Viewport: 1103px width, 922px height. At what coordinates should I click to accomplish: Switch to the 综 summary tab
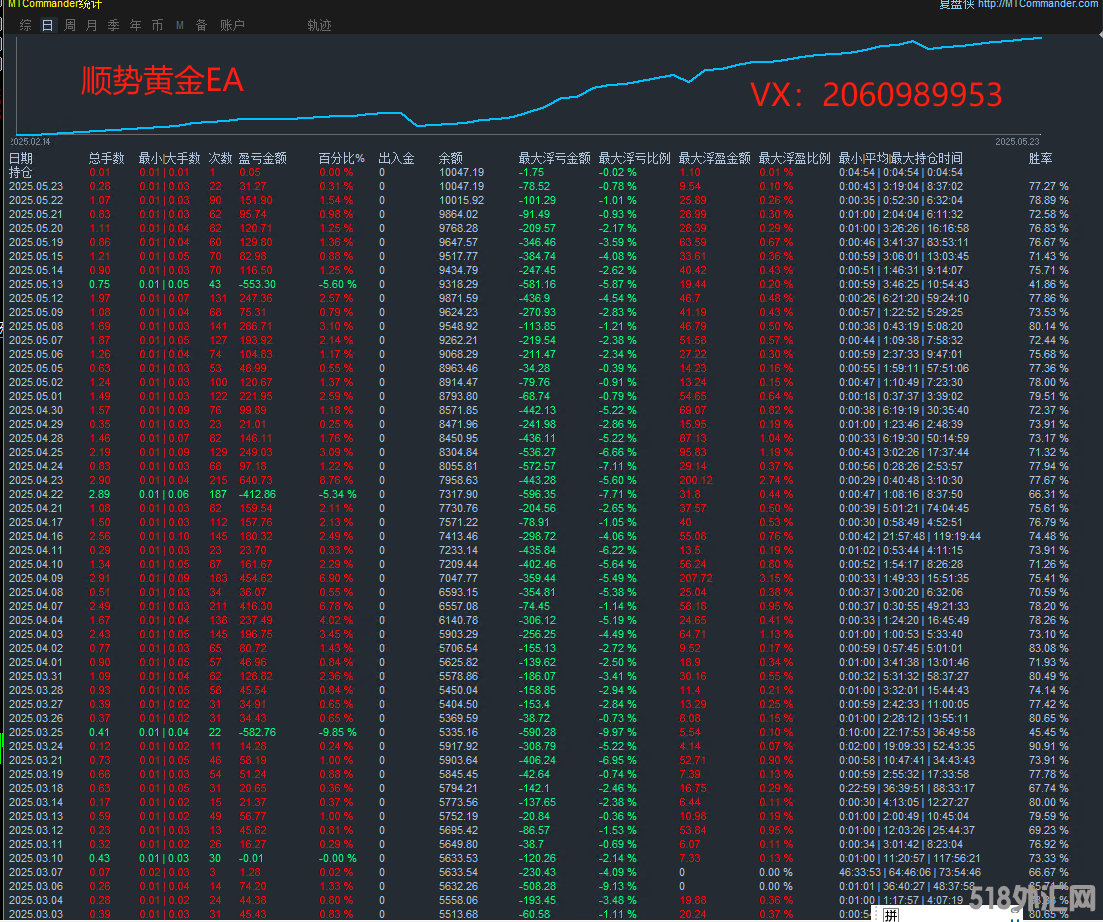[26, 25]
